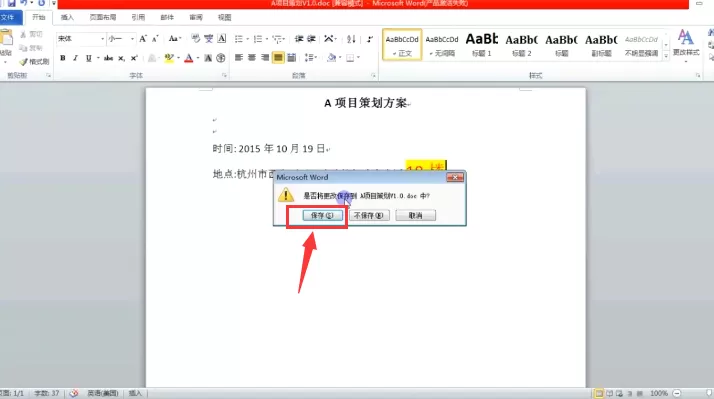Image resolution: width=714 pixels, height=399 pixels.
Task: Apply the Heading 1 style
Action: (481, 45)
